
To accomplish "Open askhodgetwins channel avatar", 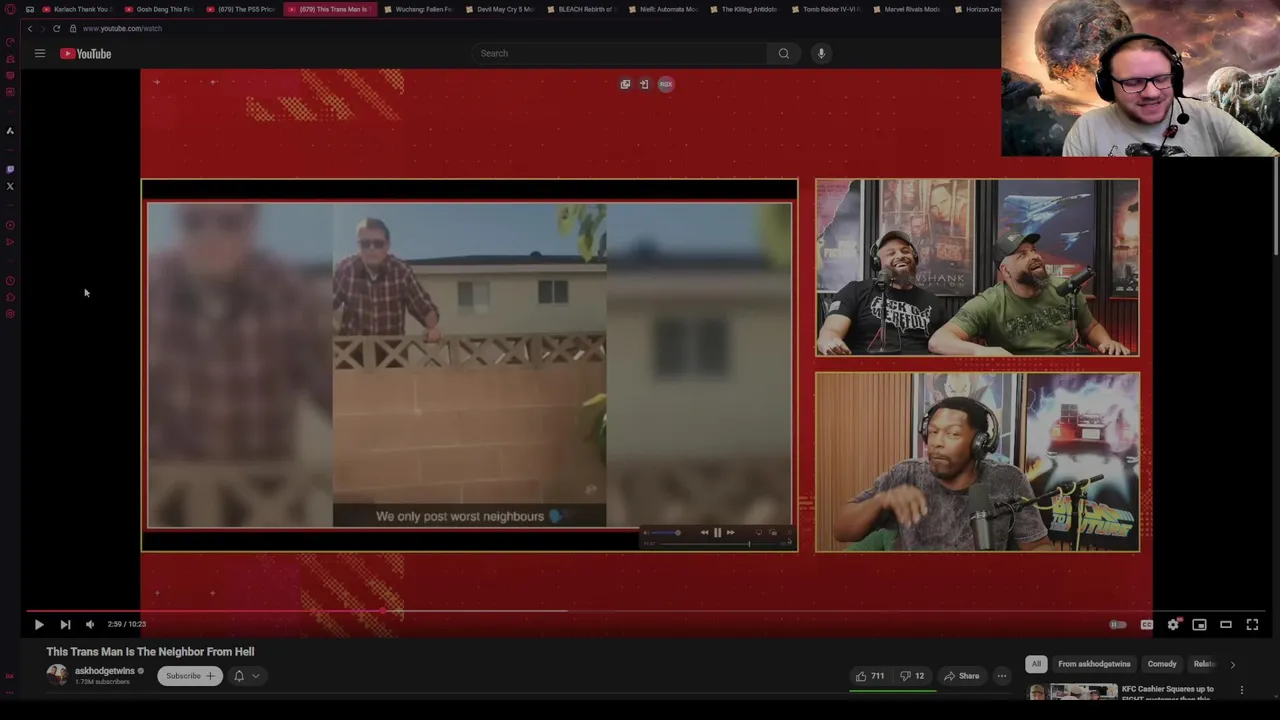I will pyautogui.click(x=57, y=676).
